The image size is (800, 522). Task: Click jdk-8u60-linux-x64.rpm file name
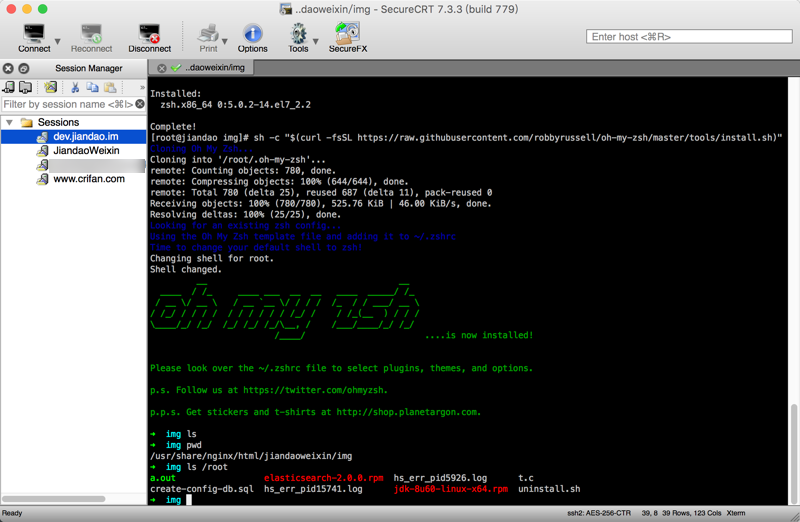coord(451,489)
